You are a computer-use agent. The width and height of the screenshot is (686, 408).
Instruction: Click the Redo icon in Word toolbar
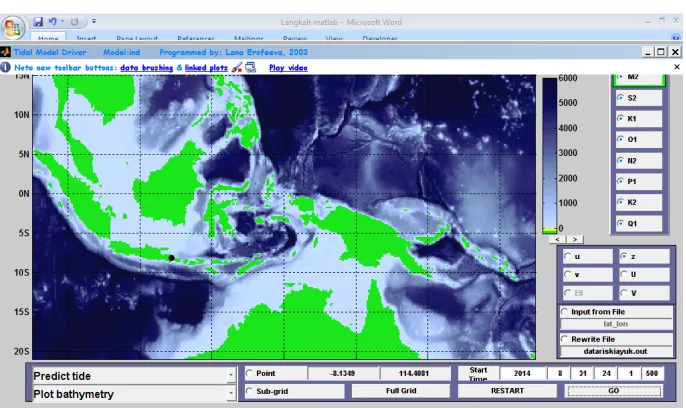[74, 21]
